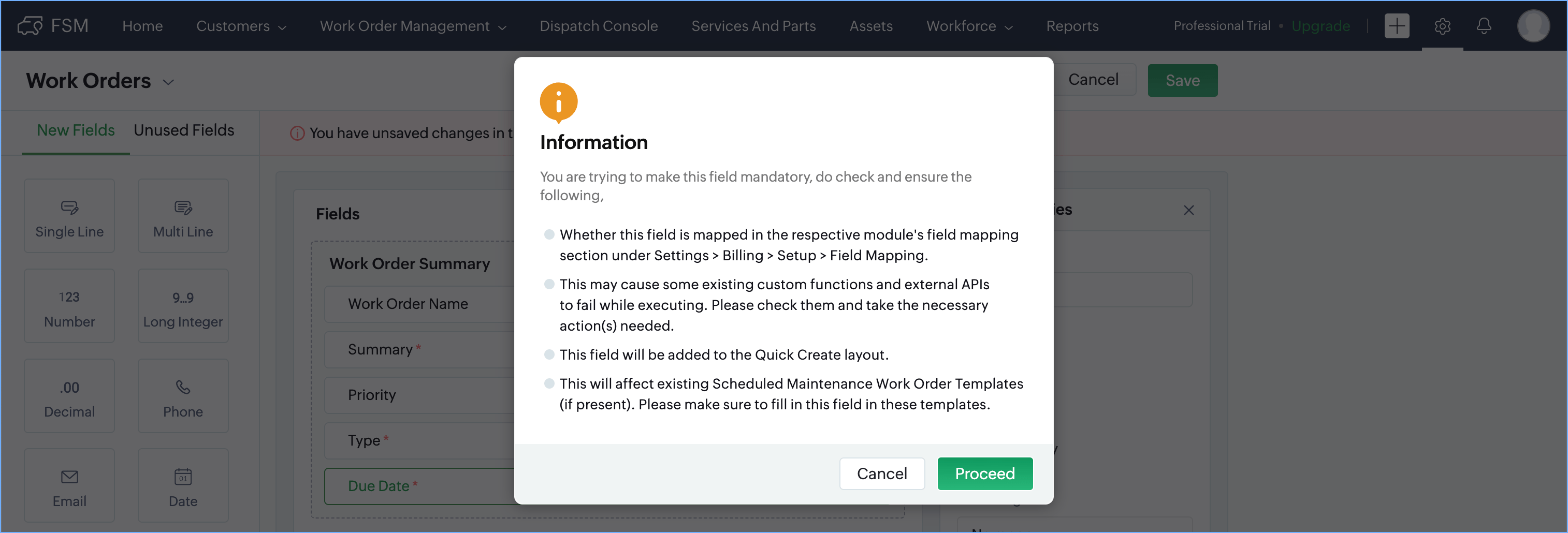This screenshot has width=1568, height=533.
Task: Expand the Workforce menu dropdown
Action: 969,26
